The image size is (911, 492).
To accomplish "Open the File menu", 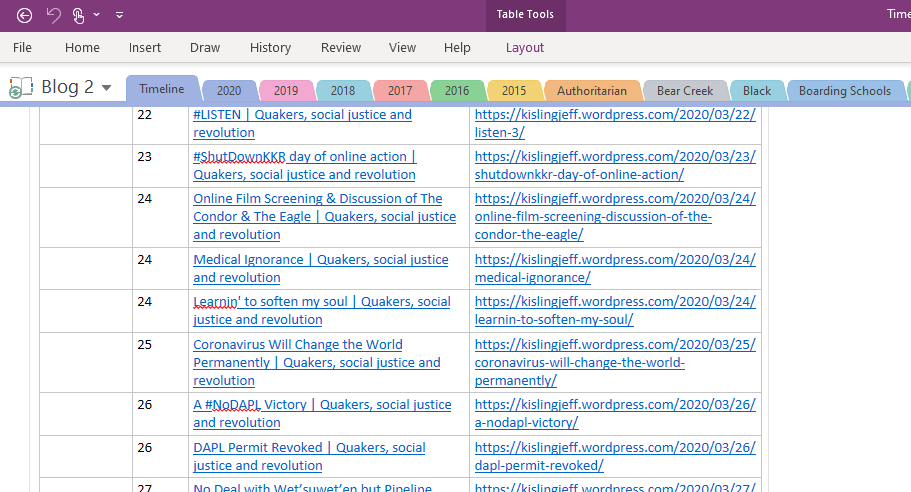I will point(22,47).
